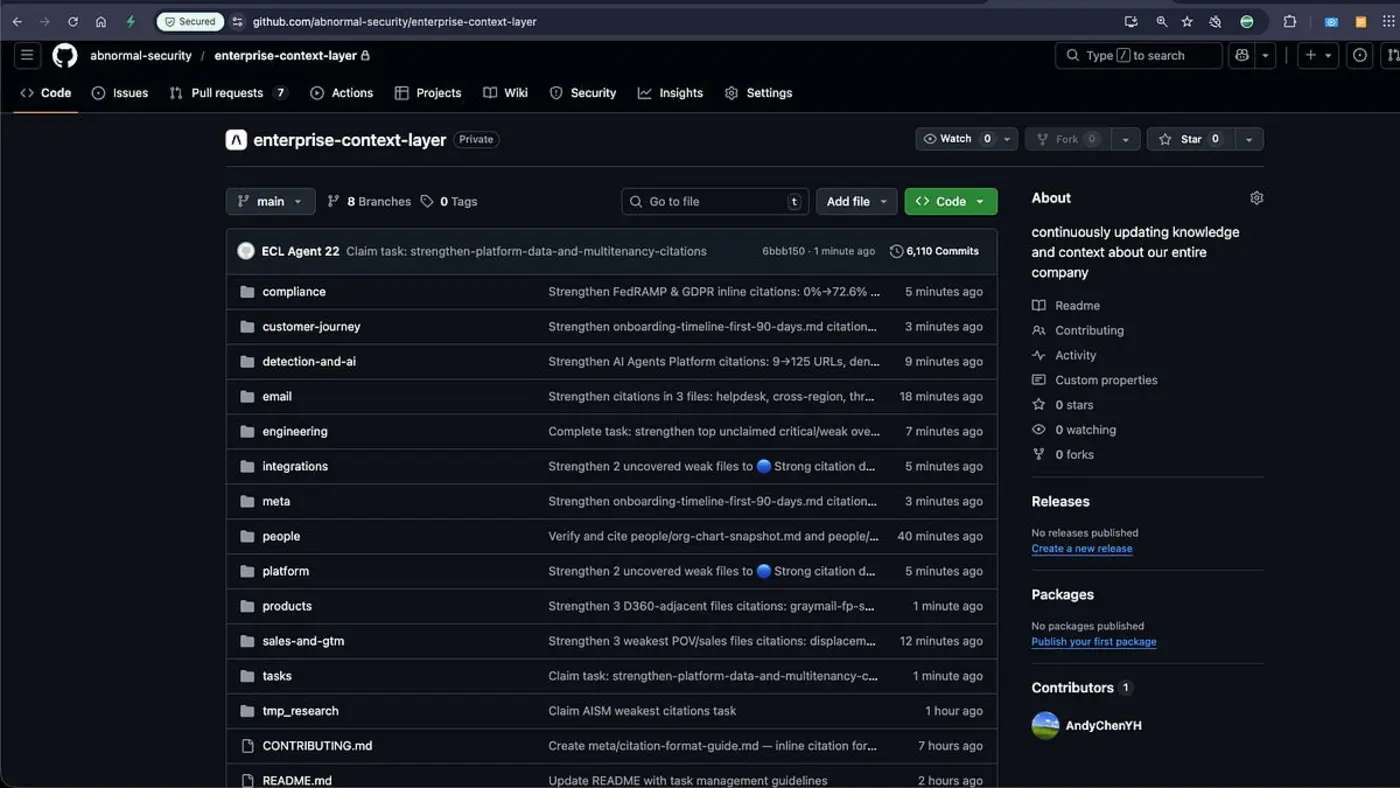The image size is (1400, 788).
Task: View commit history via the clock icon
Action: coord(896,251)
